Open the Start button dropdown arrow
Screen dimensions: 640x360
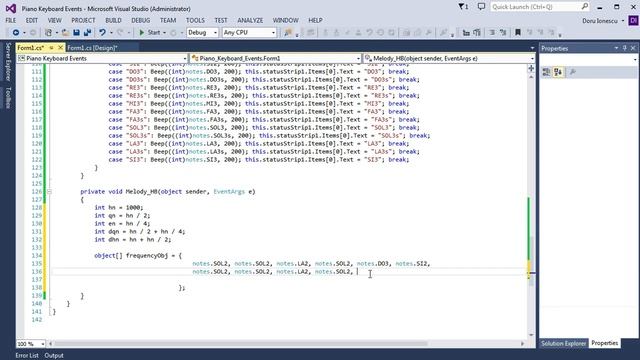coord(164,32)
